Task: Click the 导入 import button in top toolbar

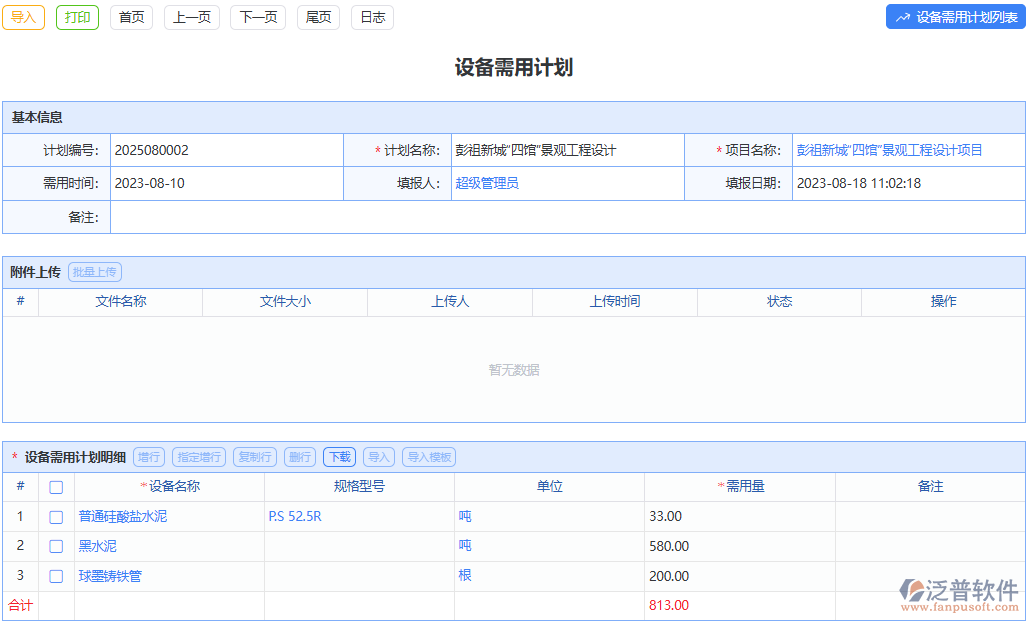Action: point(23,17)
